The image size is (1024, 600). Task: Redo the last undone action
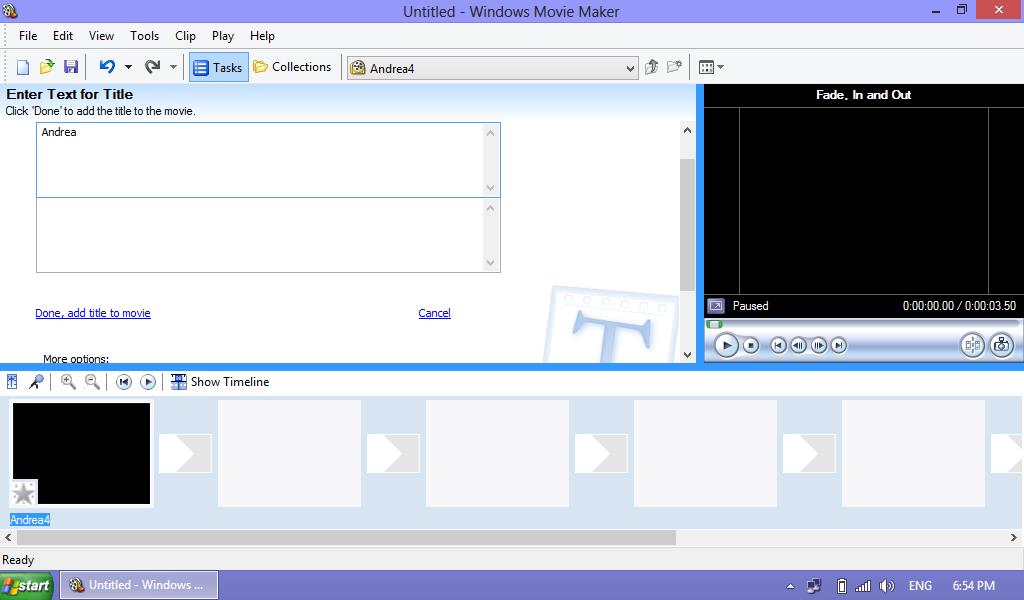(153, 67)
